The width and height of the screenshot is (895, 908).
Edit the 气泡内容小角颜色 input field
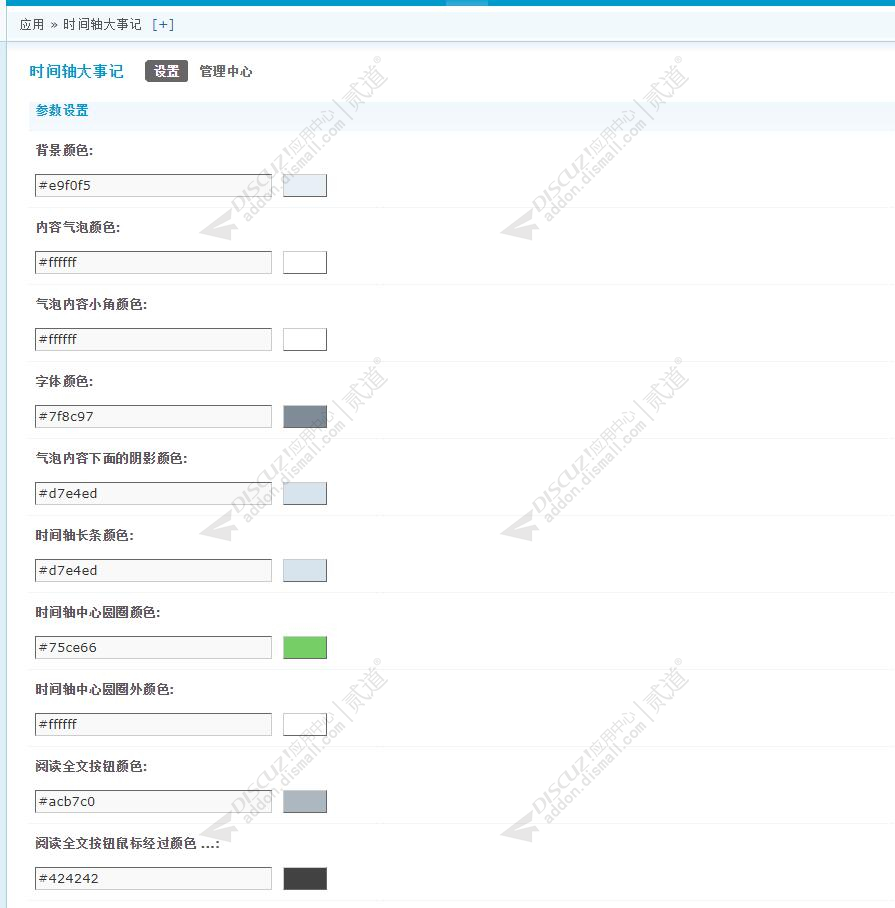click(153, 339)
